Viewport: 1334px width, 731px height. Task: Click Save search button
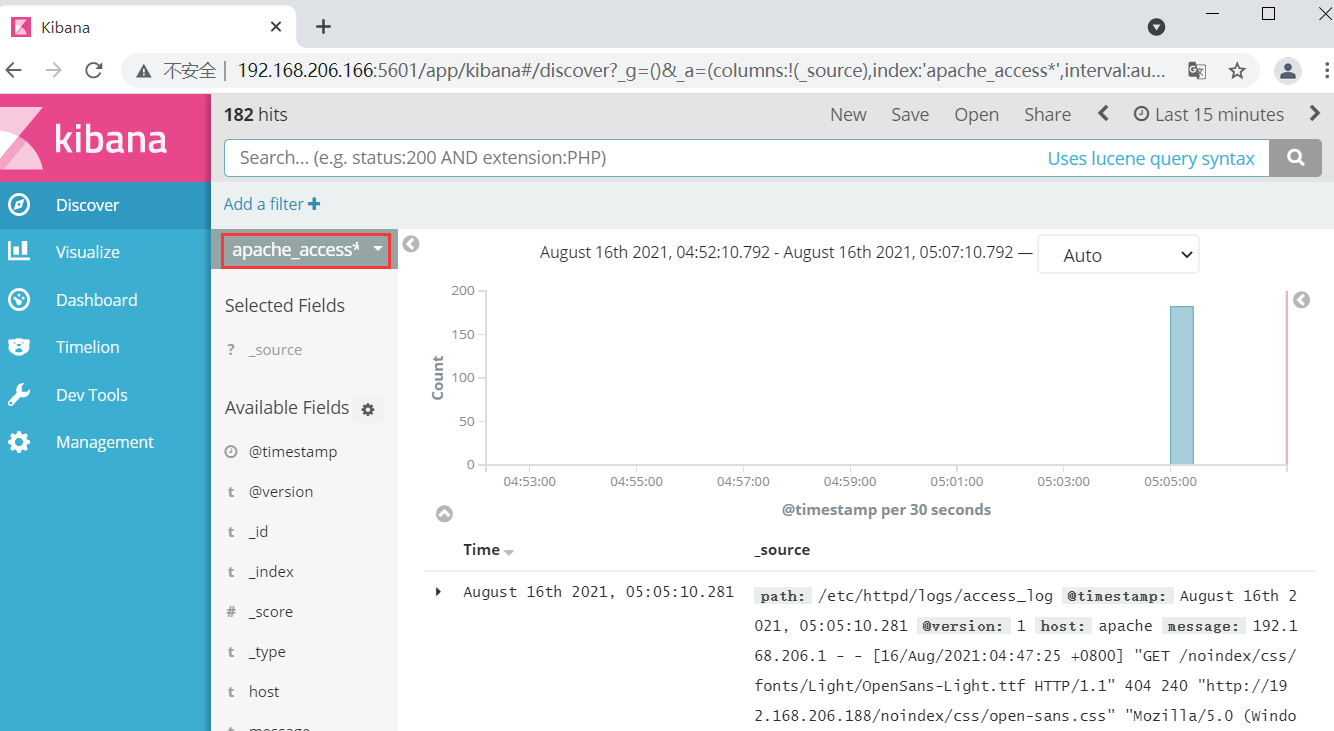(x=910, y=115)
